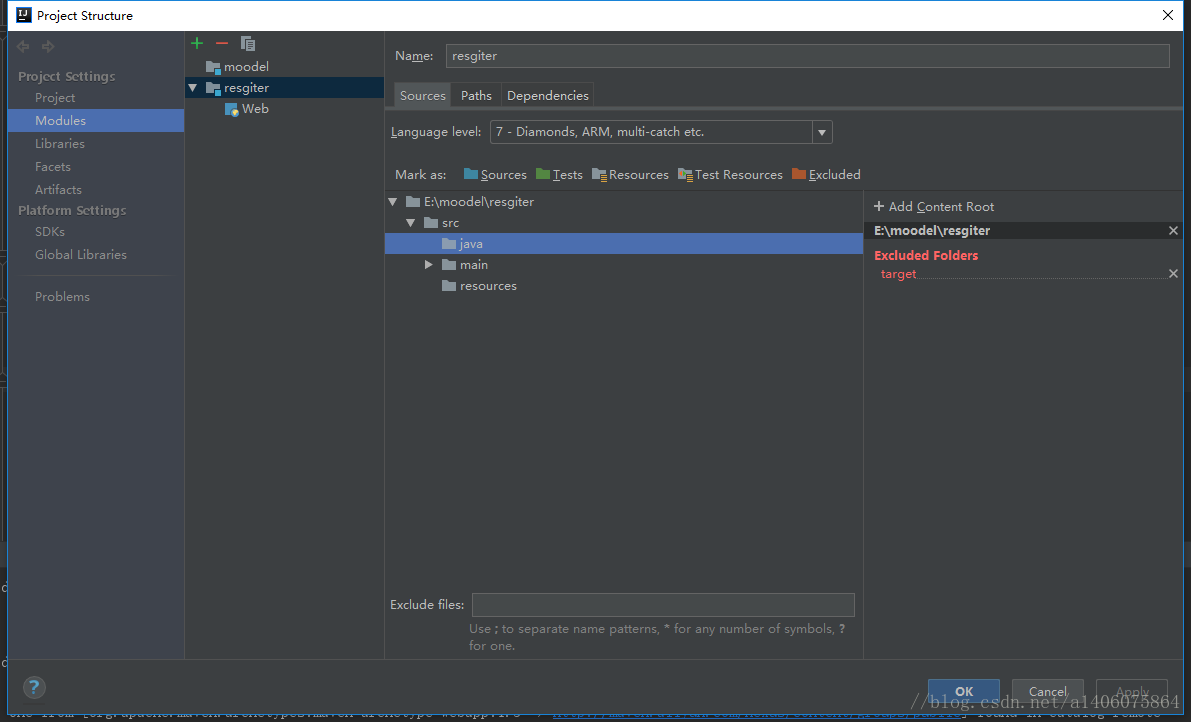Click the OK button
This screenshot has height=722, width=1191.
pos(964,691)
